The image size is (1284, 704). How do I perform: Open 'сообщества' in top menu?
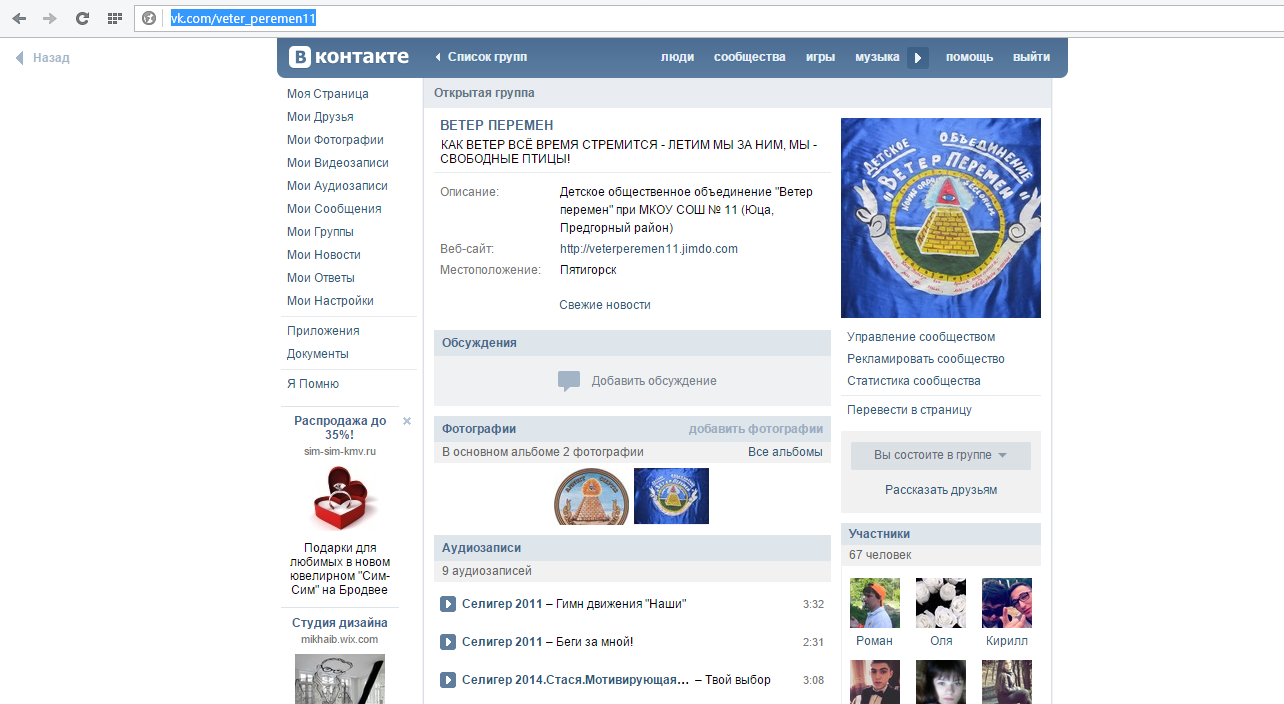[750, 57]
